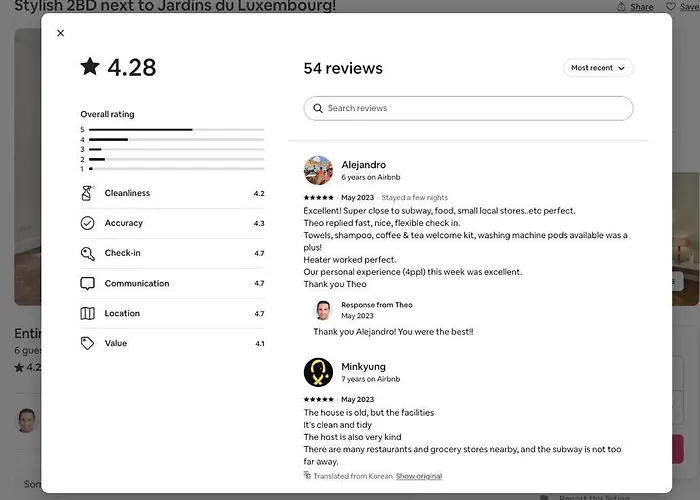Open Alejandro's profile photo
This screenshot has height=500, width=700.
click(318, 170)
